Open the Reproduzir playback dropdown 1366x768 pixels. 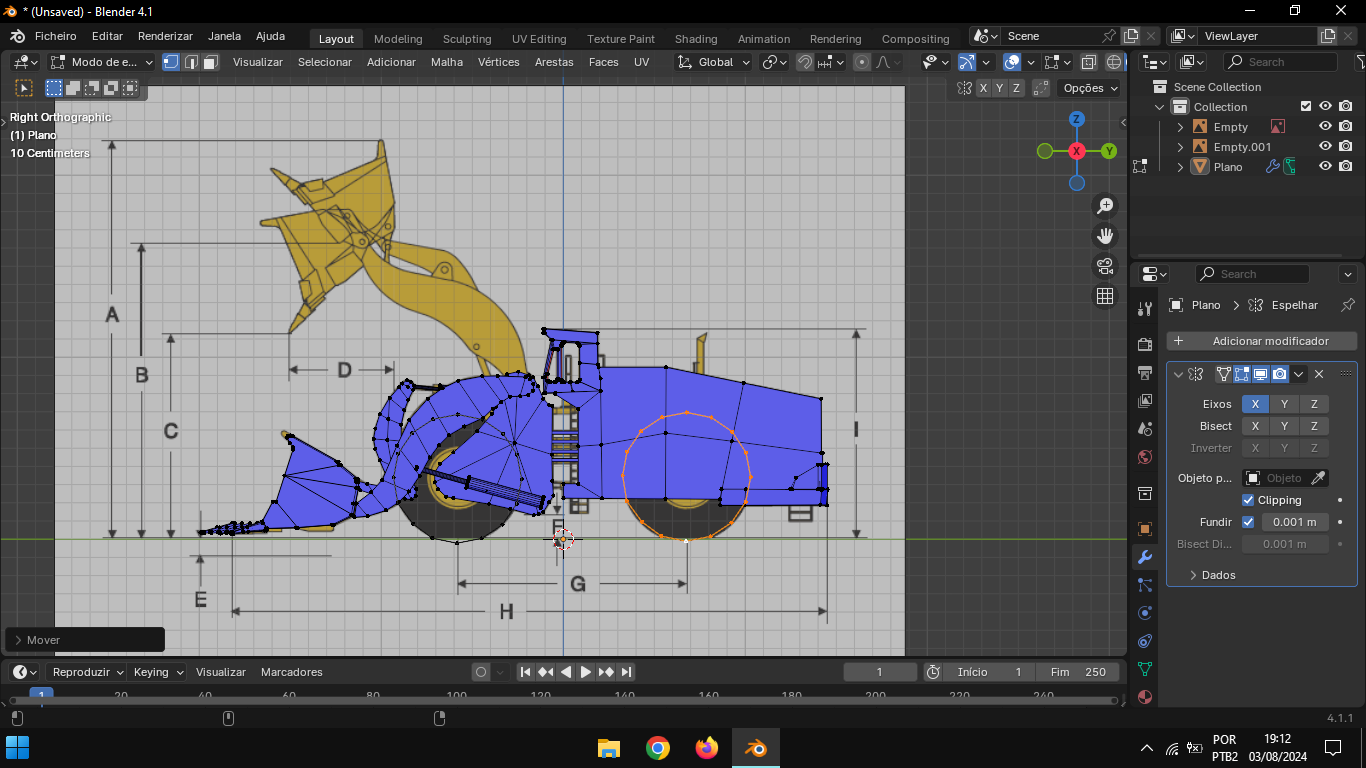(86, 672)
